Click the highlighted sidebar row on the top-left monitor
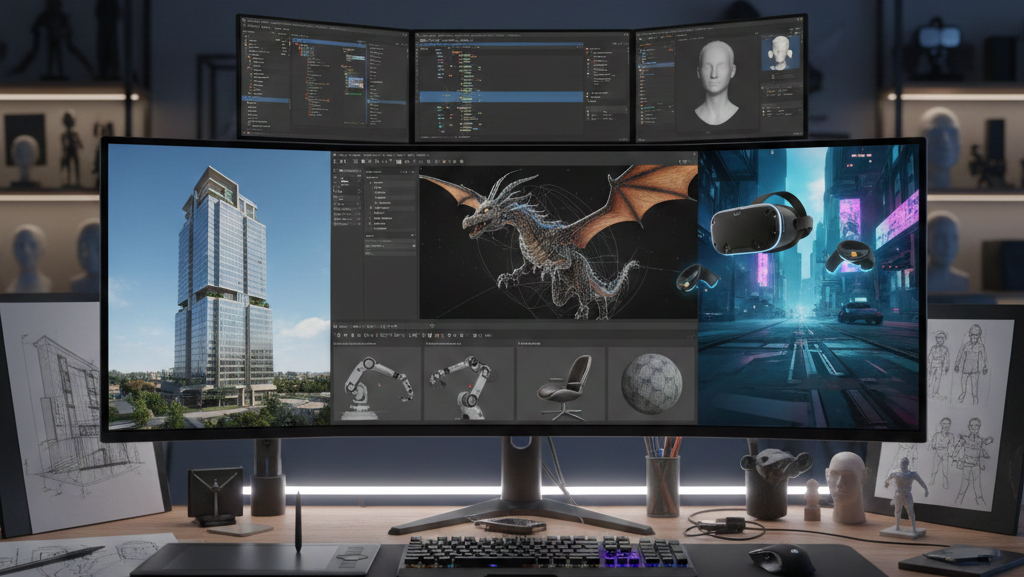 click(x=266, y=100)
